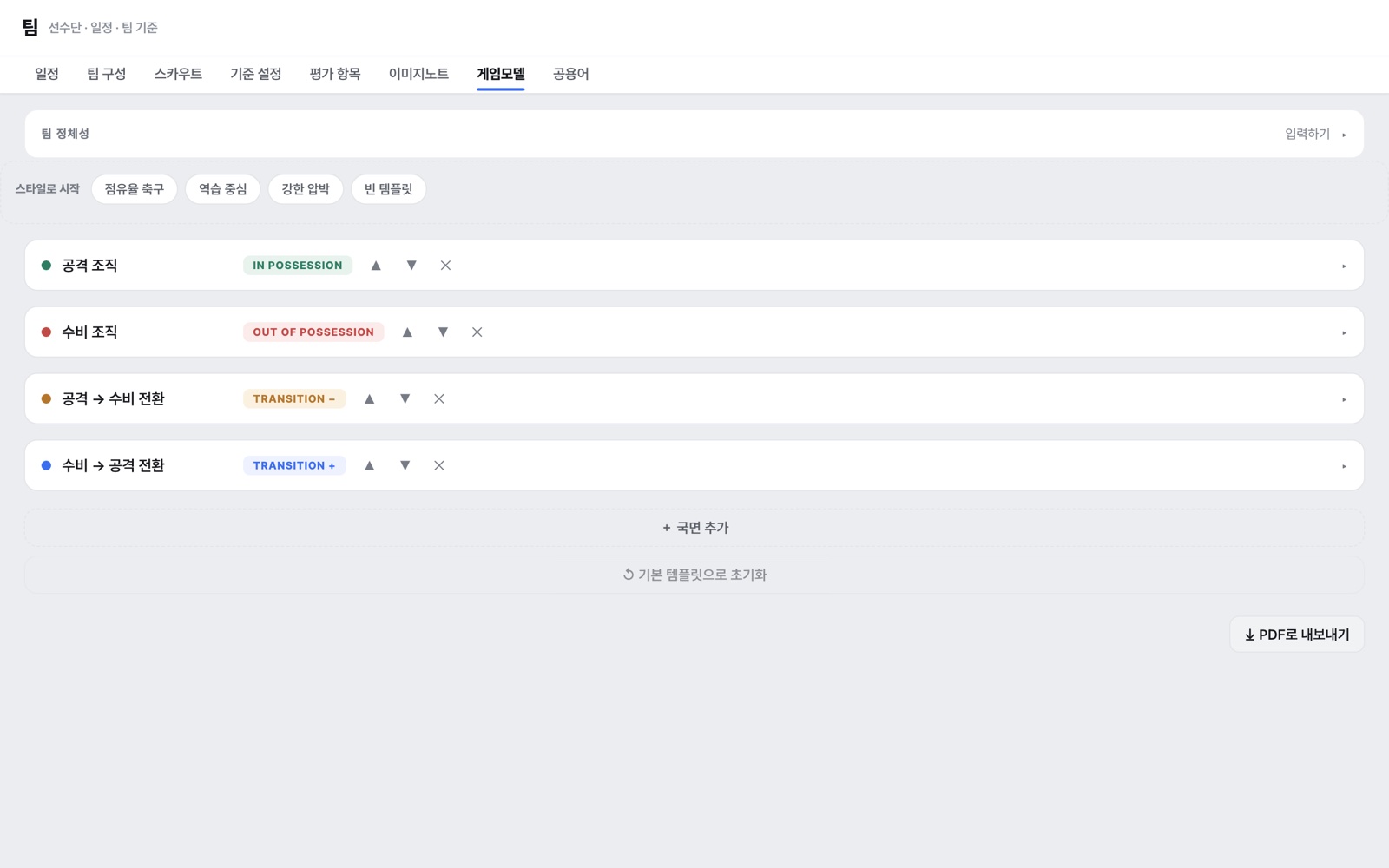Click the 수비 → 공격 전환 title

coord(113,466)
